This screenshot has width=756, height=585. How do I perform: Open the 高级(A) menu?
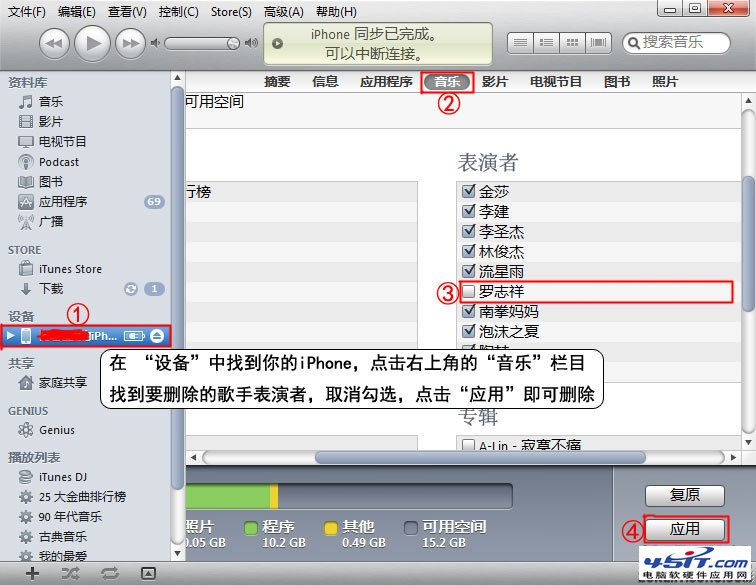coord(284,12)
